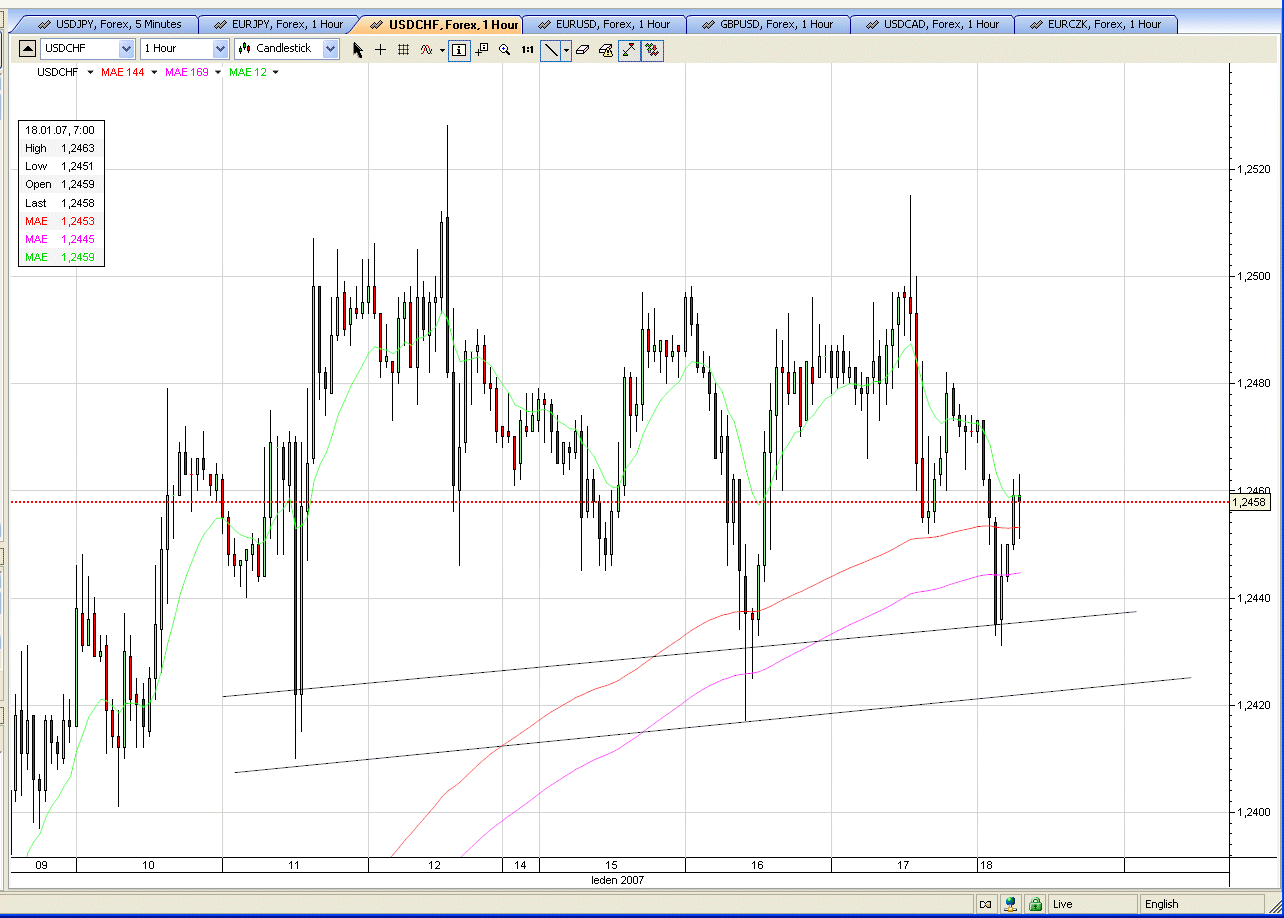This screenshot has width=1284, height=918.
Task: Click the collapse-toolbar up arrow button
Action: point(27,48)
